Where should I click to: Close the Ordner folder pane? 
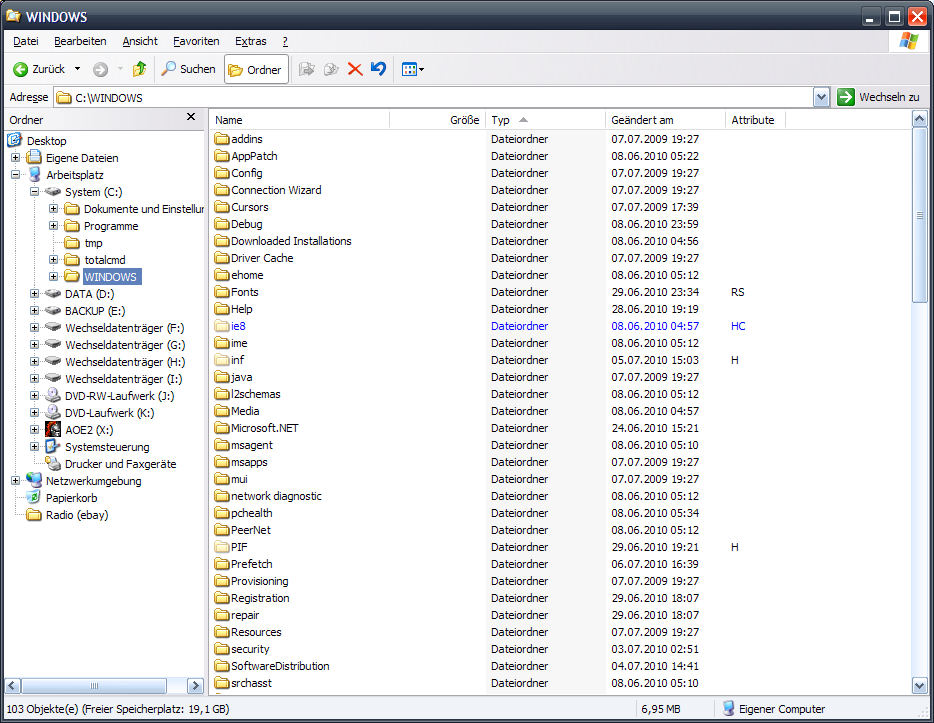coord(191,117)
